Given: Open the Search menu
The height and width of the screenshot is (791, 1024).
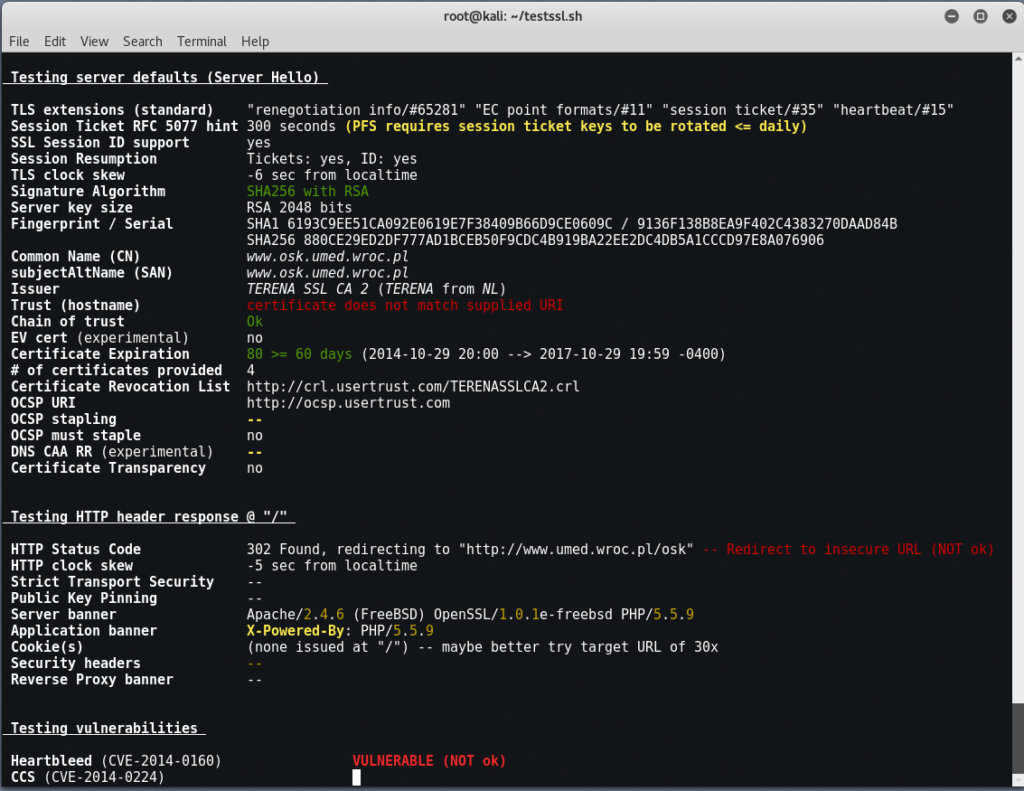Looking at the screenshot, I should coord(142,41).
